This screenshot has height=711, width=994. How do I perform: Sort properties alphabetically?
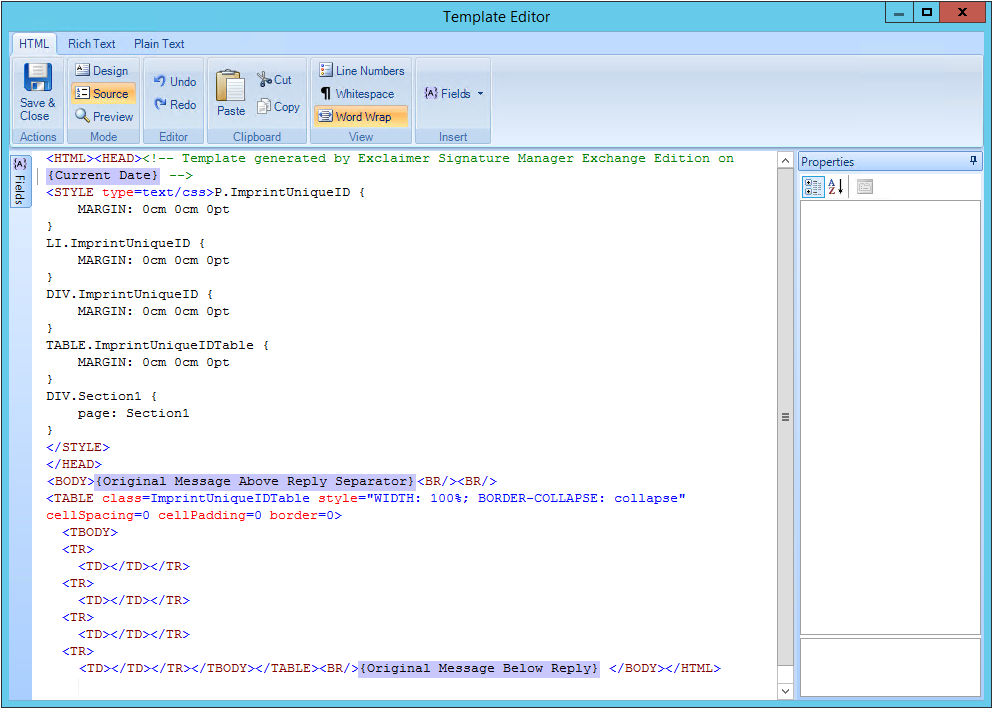pyautogui.click(x=836, y=187)
